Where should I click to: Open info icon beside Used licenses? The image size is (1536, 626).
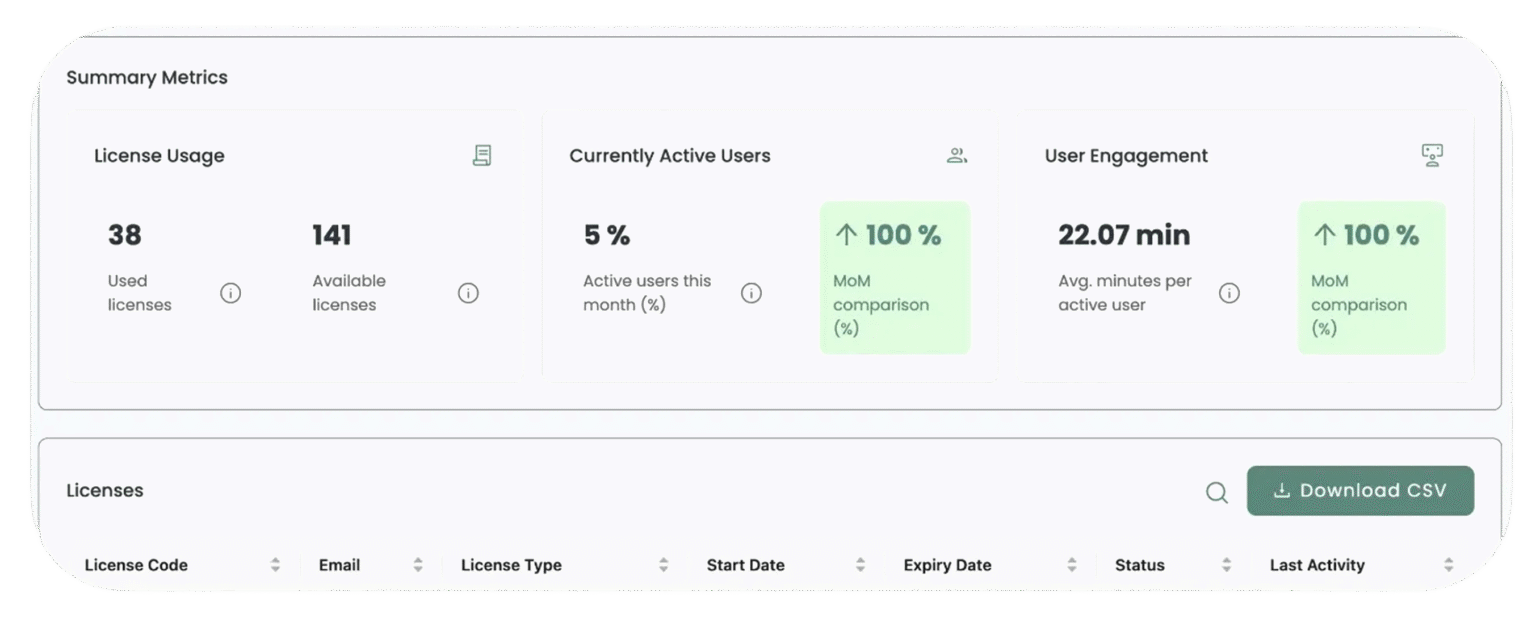(x=231, y=293)
